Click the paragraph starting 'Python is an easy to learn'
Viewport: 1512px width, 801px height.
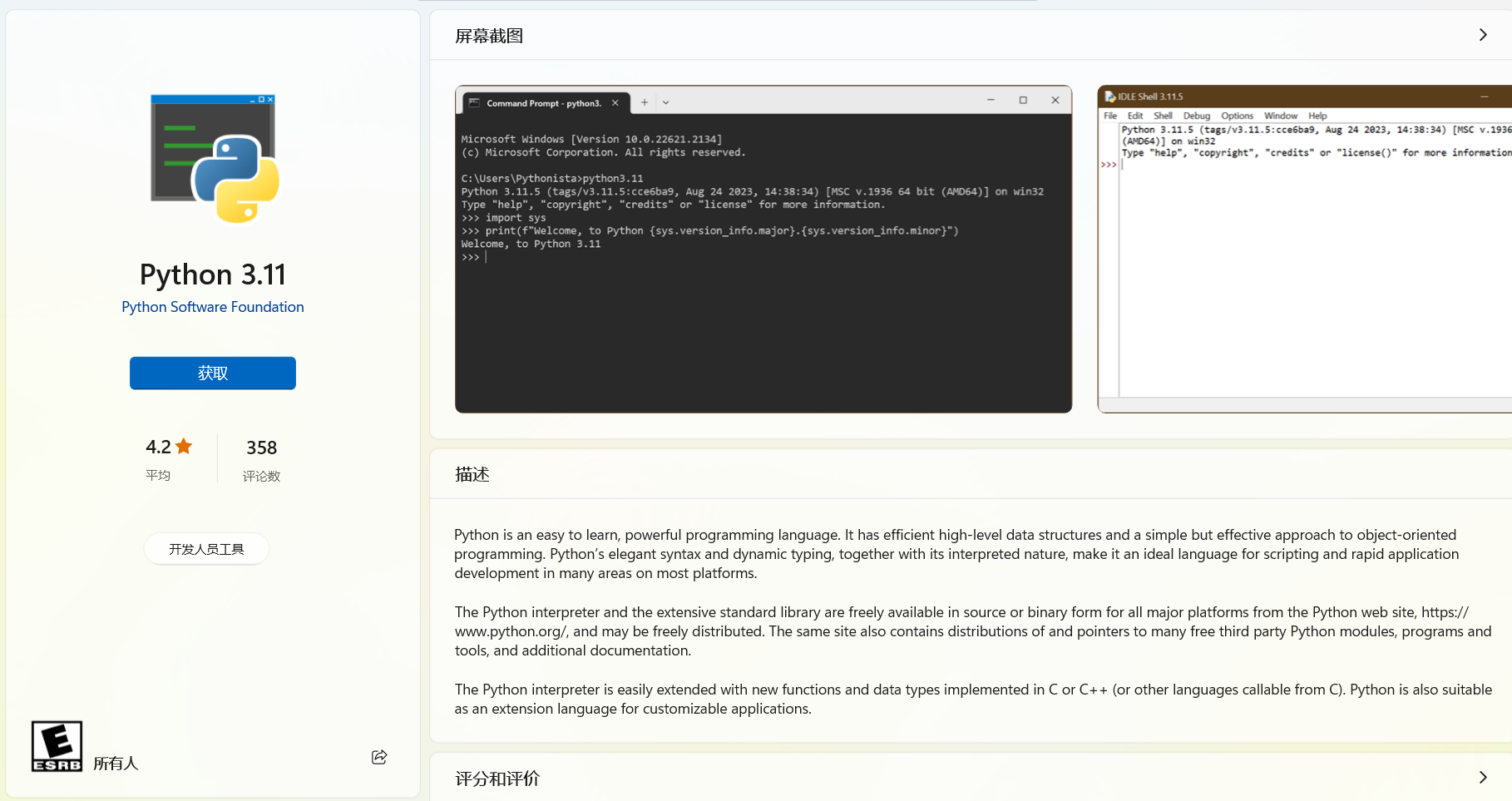956,554
